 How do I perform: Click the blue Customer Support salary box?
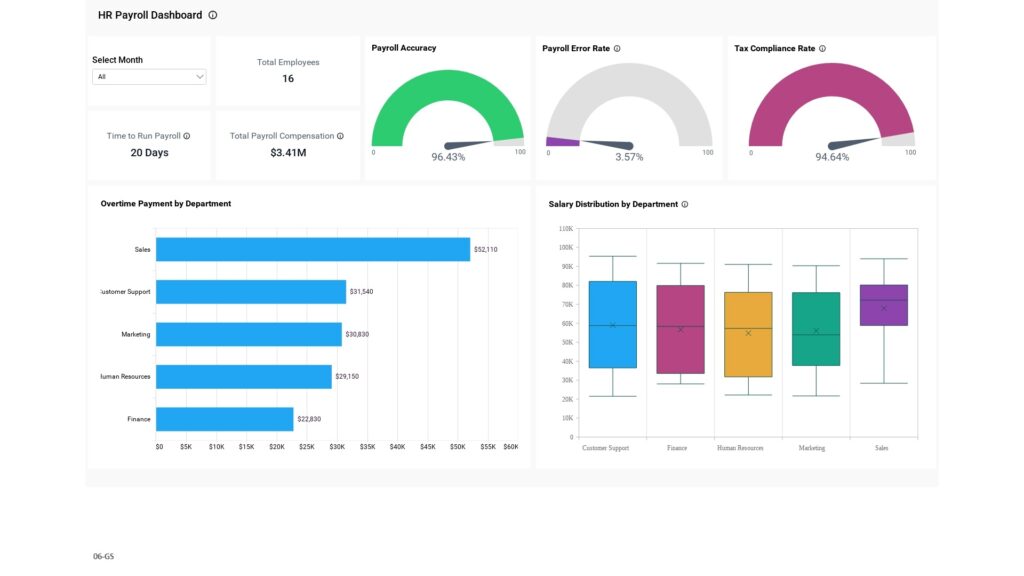click(x=613, y=324)
